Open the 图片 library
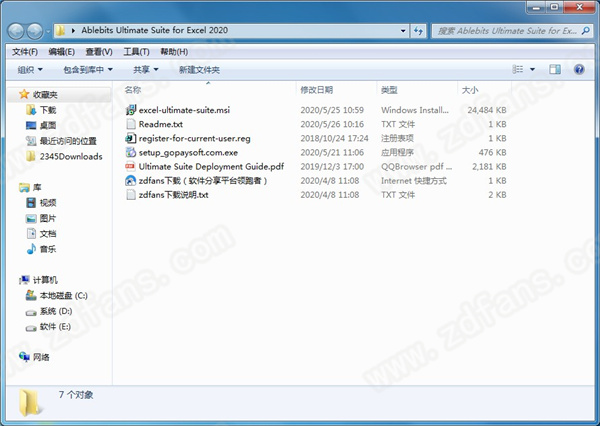This screenshot has width=600, height=426. 41,218
